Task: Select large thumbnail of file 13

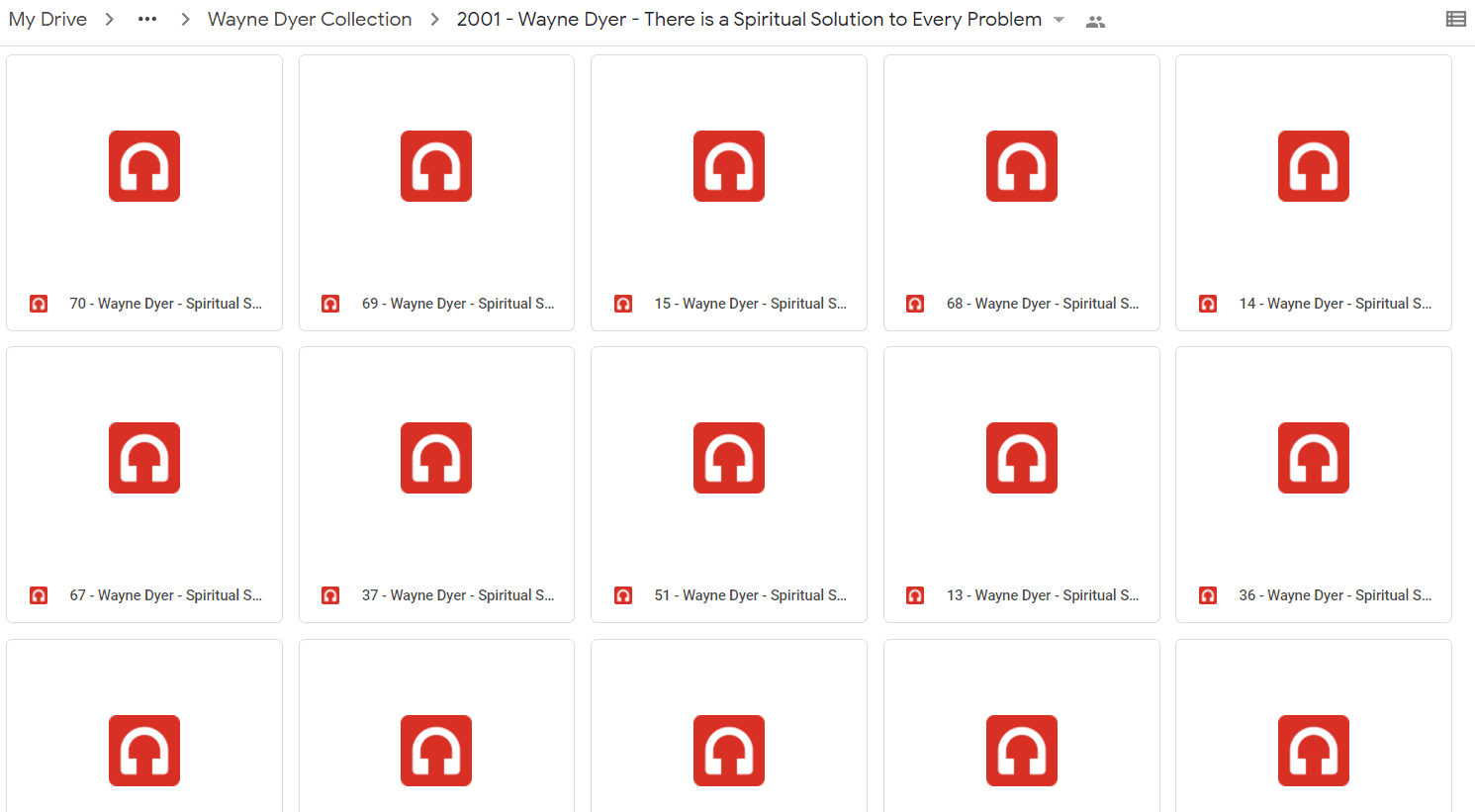Action: pyautogui.click(x=1022, y=458)
